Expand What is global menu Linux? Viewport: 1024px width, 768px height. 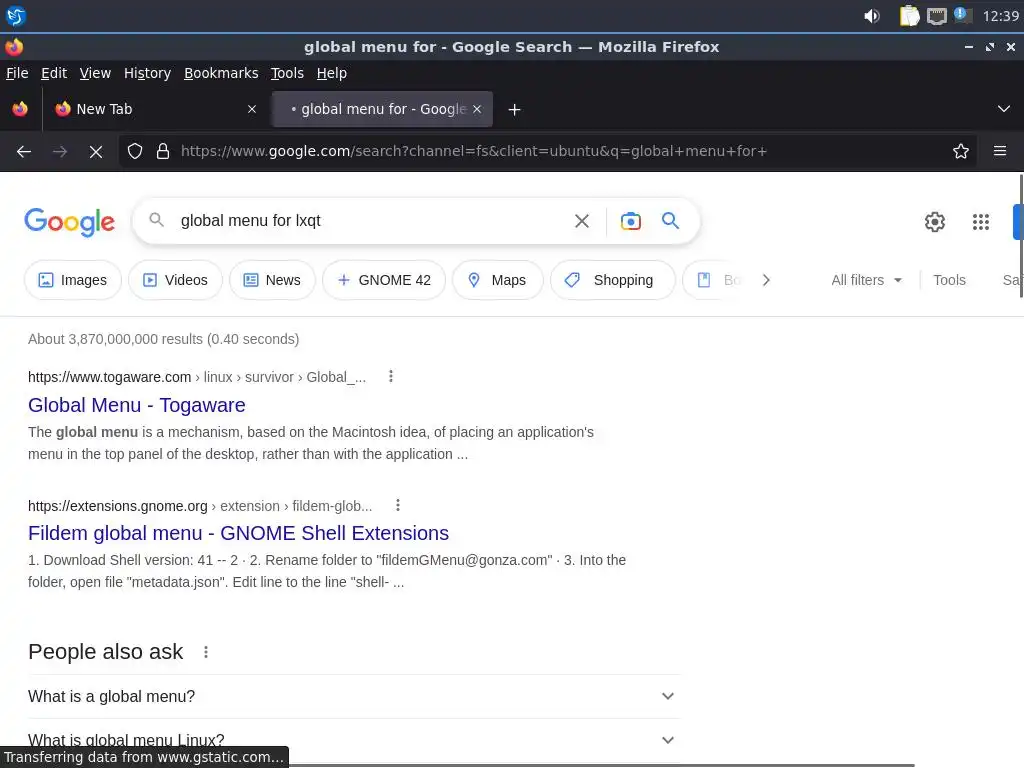(353, 740)
